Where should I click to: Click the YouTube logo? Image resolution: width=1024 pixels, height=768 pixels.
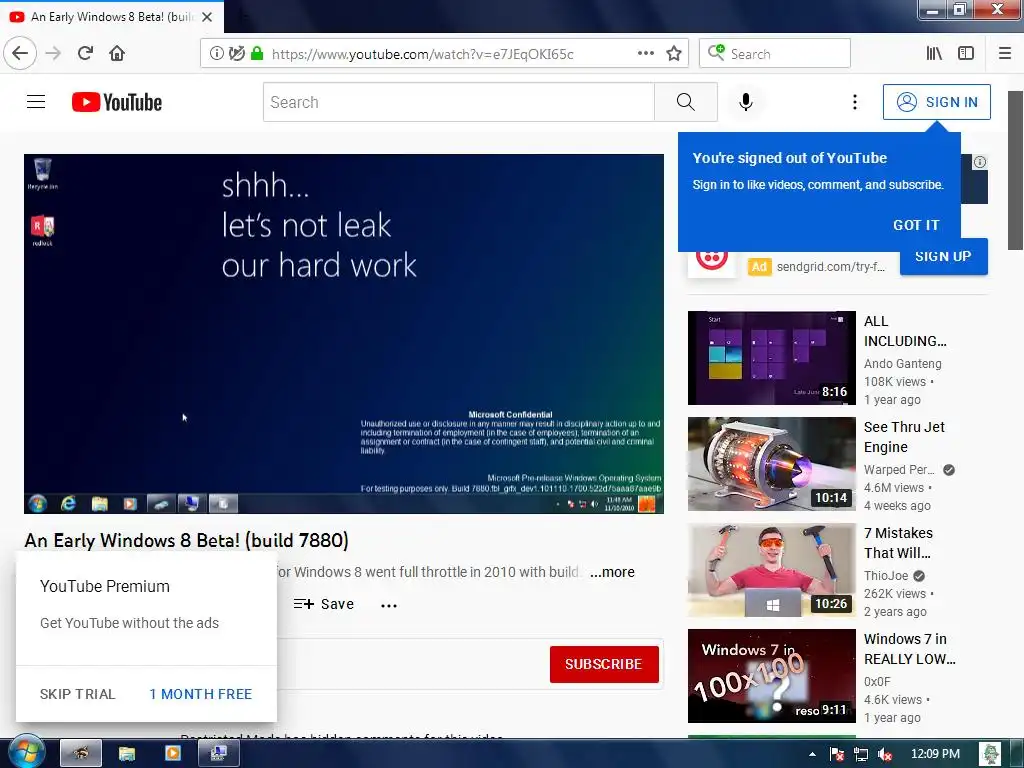[117, 102]
